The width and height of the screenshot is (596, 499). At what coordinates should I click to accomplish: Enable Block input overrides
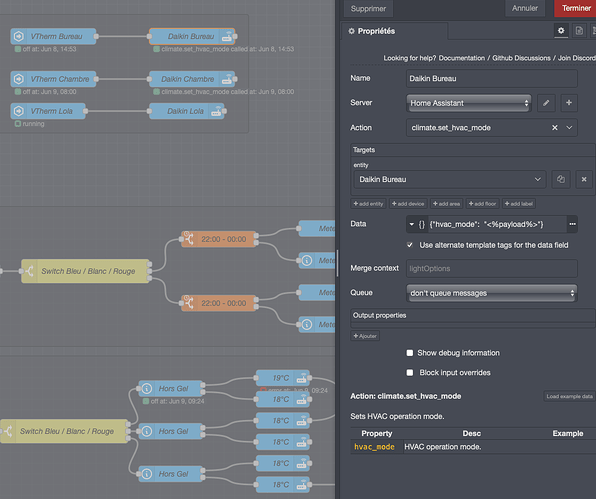[410, 372]
